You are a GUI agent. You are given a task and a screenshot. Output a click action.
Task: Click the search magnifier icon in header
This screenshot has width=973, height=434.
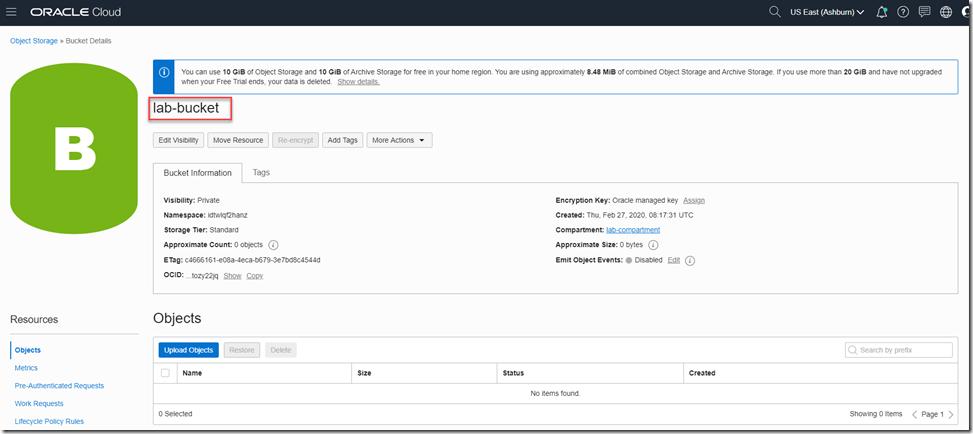[x=774, y=12]
